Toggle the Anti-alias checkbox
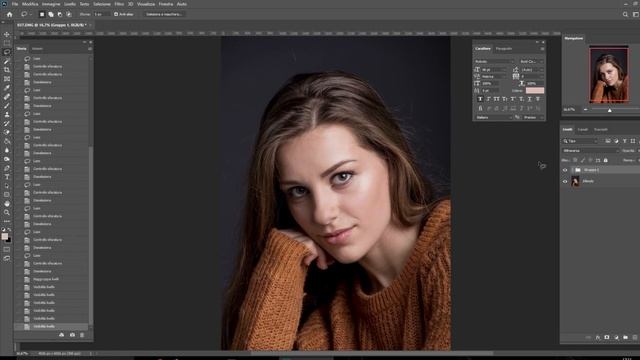The width and height of the screenshot is (640, 360). (116, 14)
